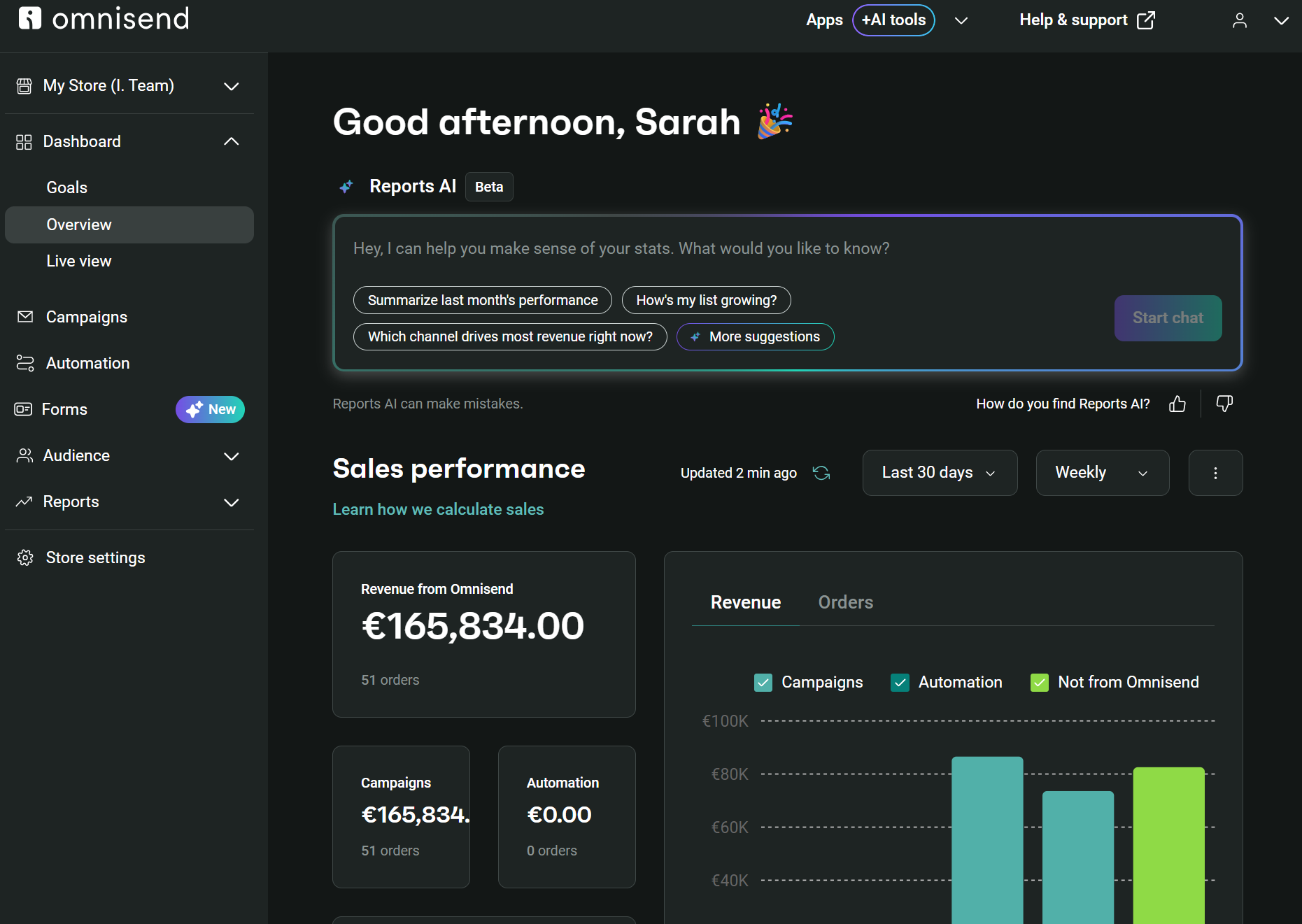Image resolution: width=1302 pixels, height=924 pixels.
Task: Open the Apps dropdown chevron
Action: tap(961, 20)
